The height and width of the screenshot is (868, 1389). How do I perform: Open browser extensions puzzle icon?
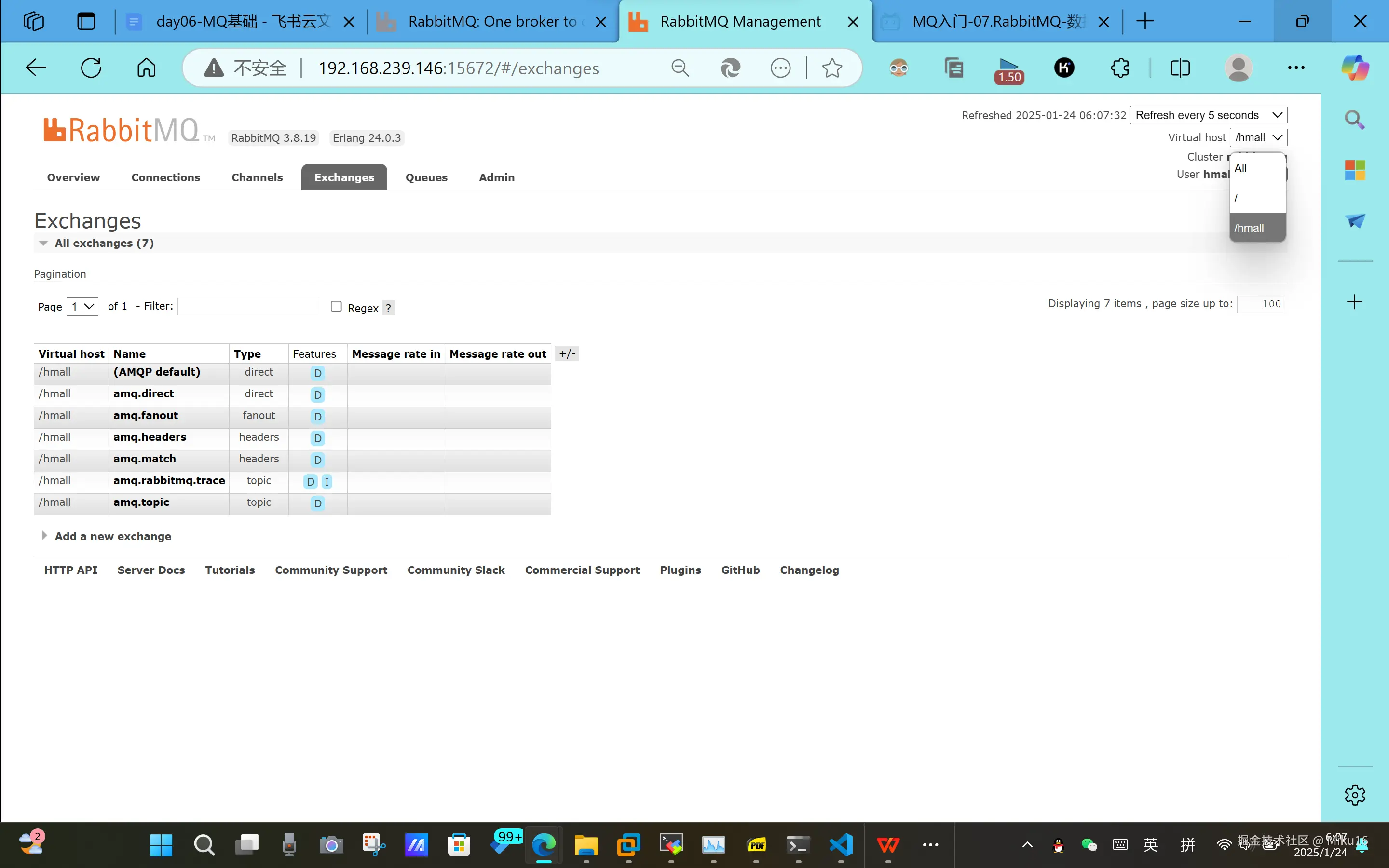click(x=1119, y=68)
